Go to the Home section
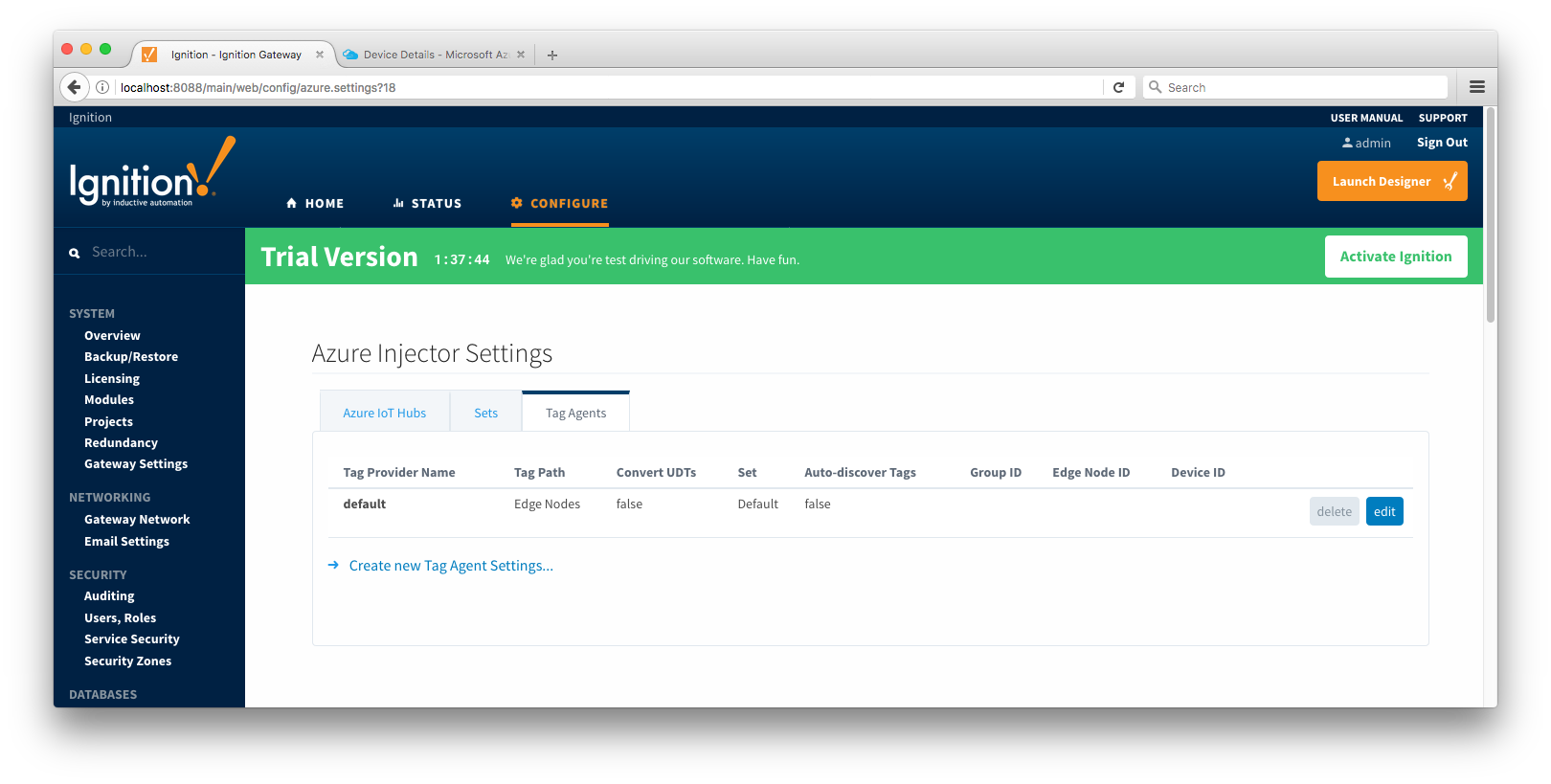 (x=315, y=204)
